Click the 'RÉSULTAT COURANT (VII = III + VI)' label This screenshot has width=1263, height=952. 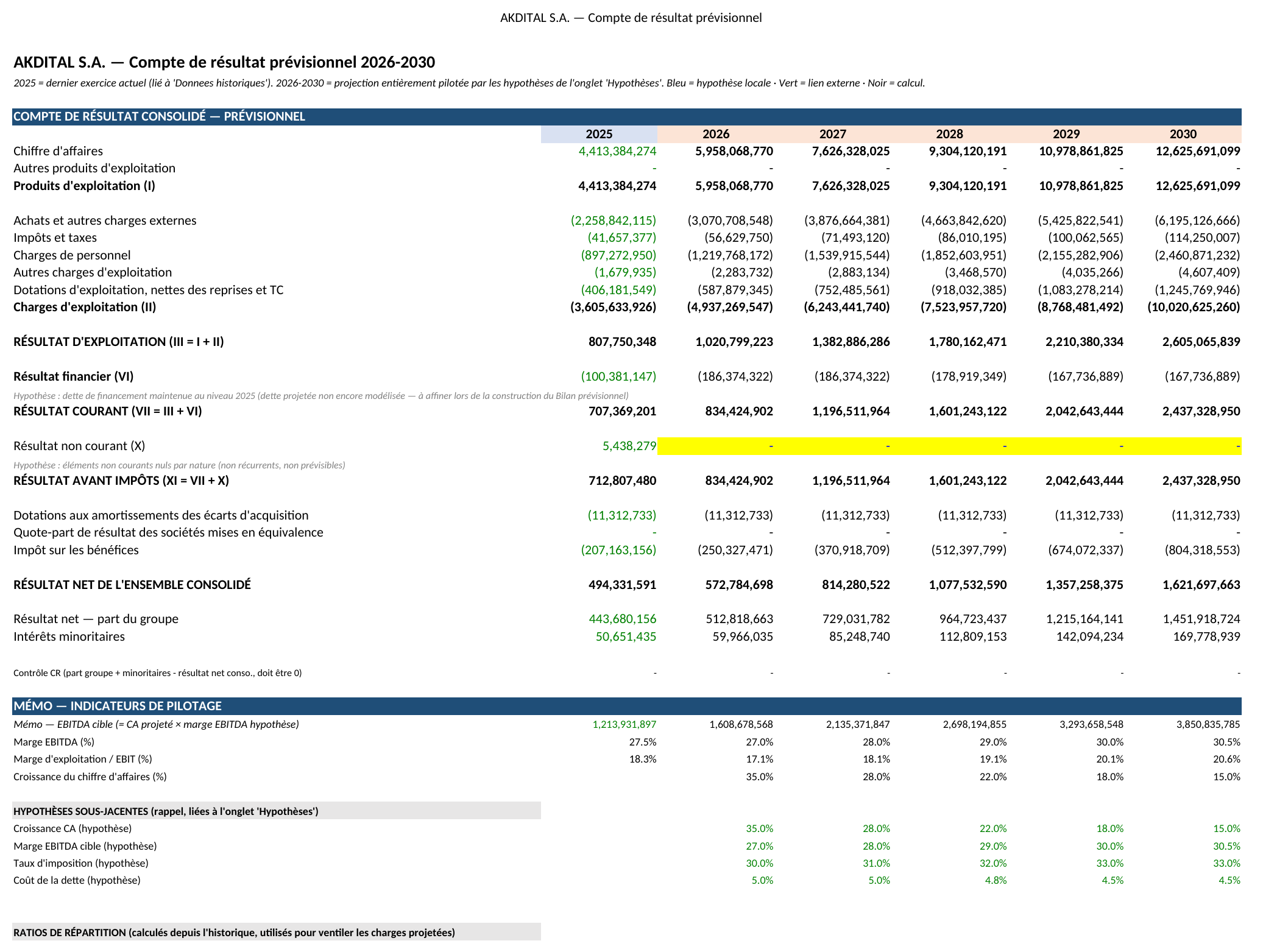108,411
